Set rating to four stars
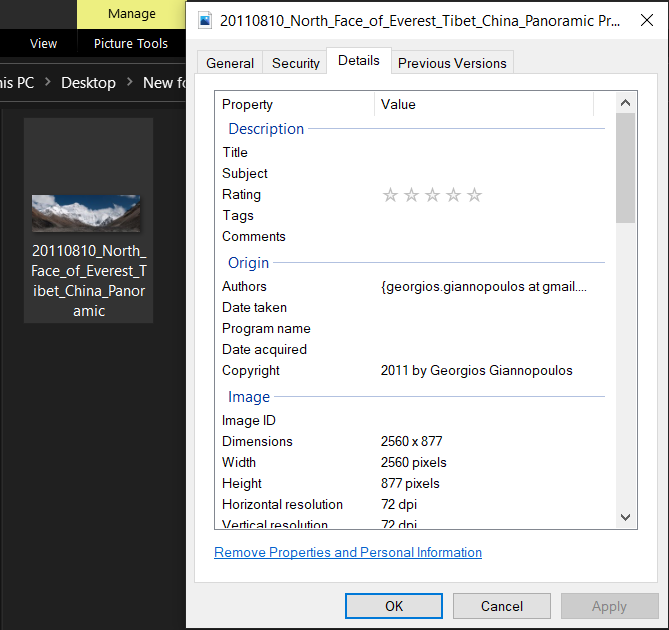 coord(453,195)
